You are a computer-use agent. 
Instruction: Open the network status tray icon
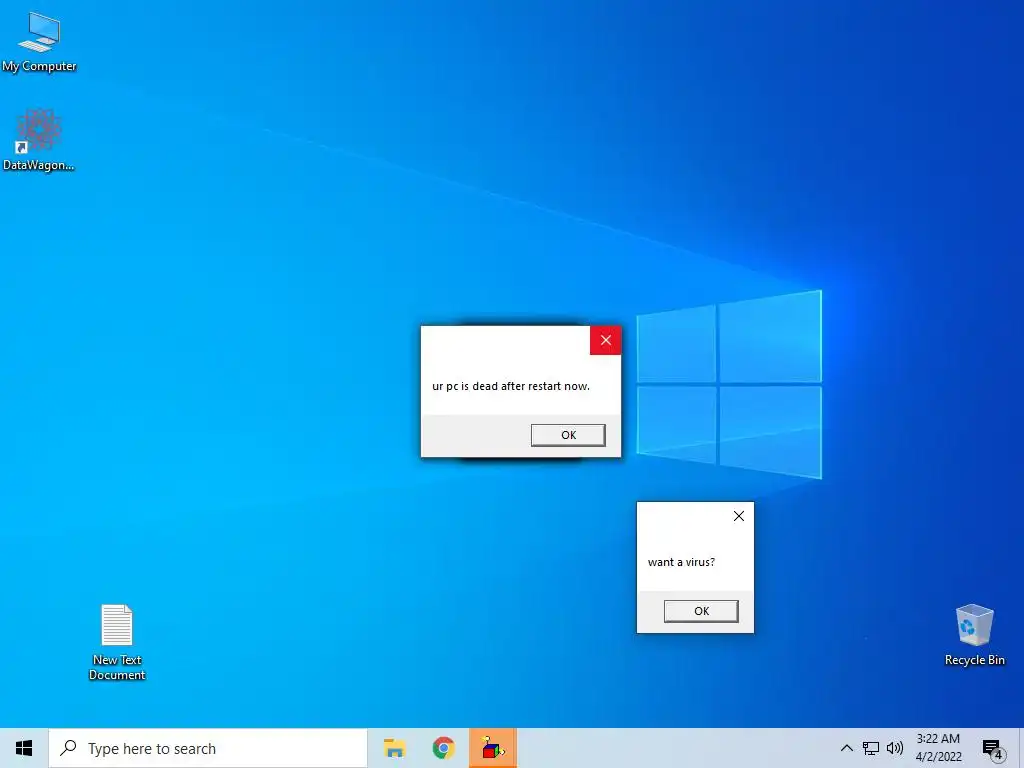click(871, 748)
